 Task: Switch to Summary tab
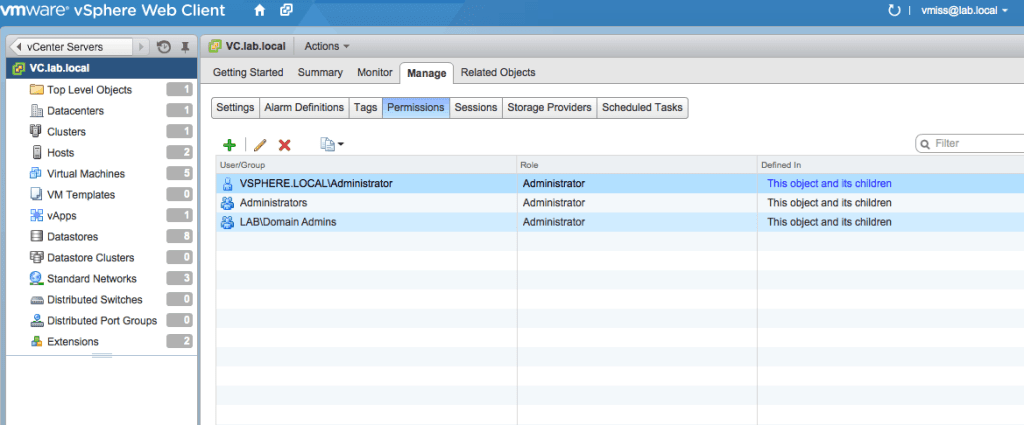point(320,72)
